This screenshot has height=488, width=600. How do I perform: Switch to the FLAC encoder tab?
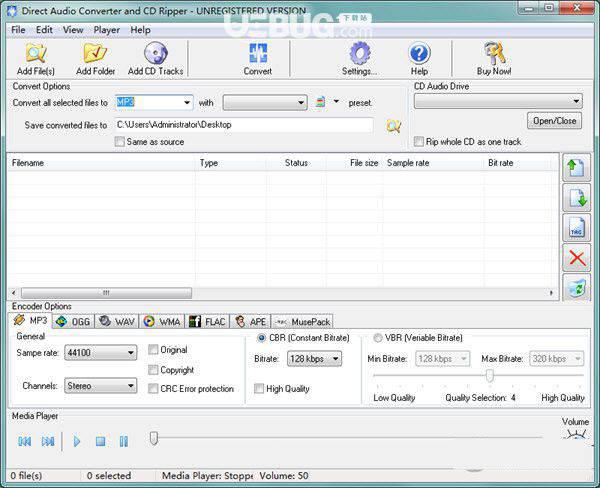click(207, 322)
